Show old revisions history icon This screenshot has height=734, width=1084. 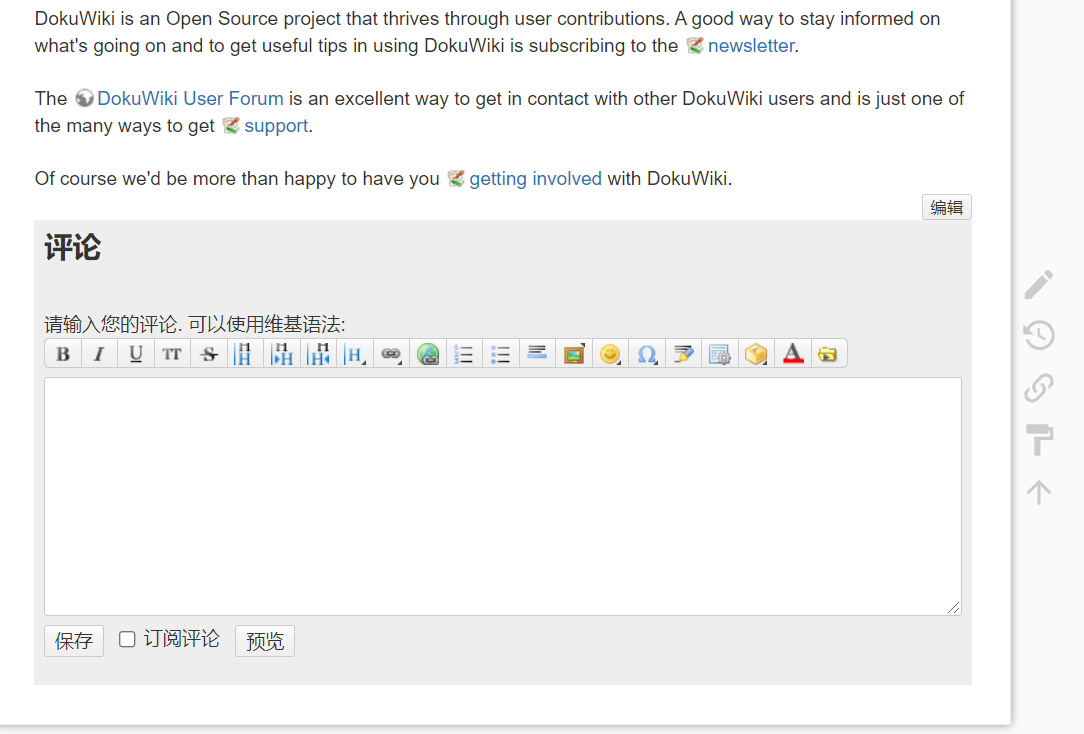[x=1038, y=335]
